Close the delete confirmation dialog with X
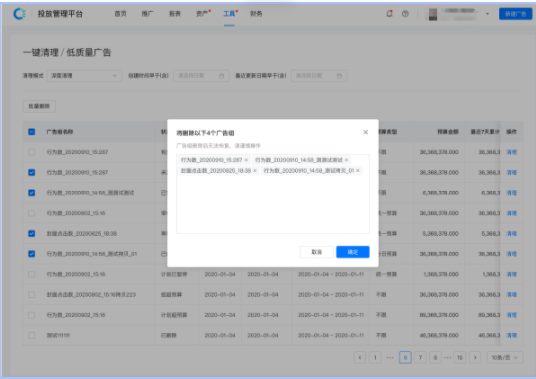Viewport: 536px width, 379px height. (x=365, y=132)
